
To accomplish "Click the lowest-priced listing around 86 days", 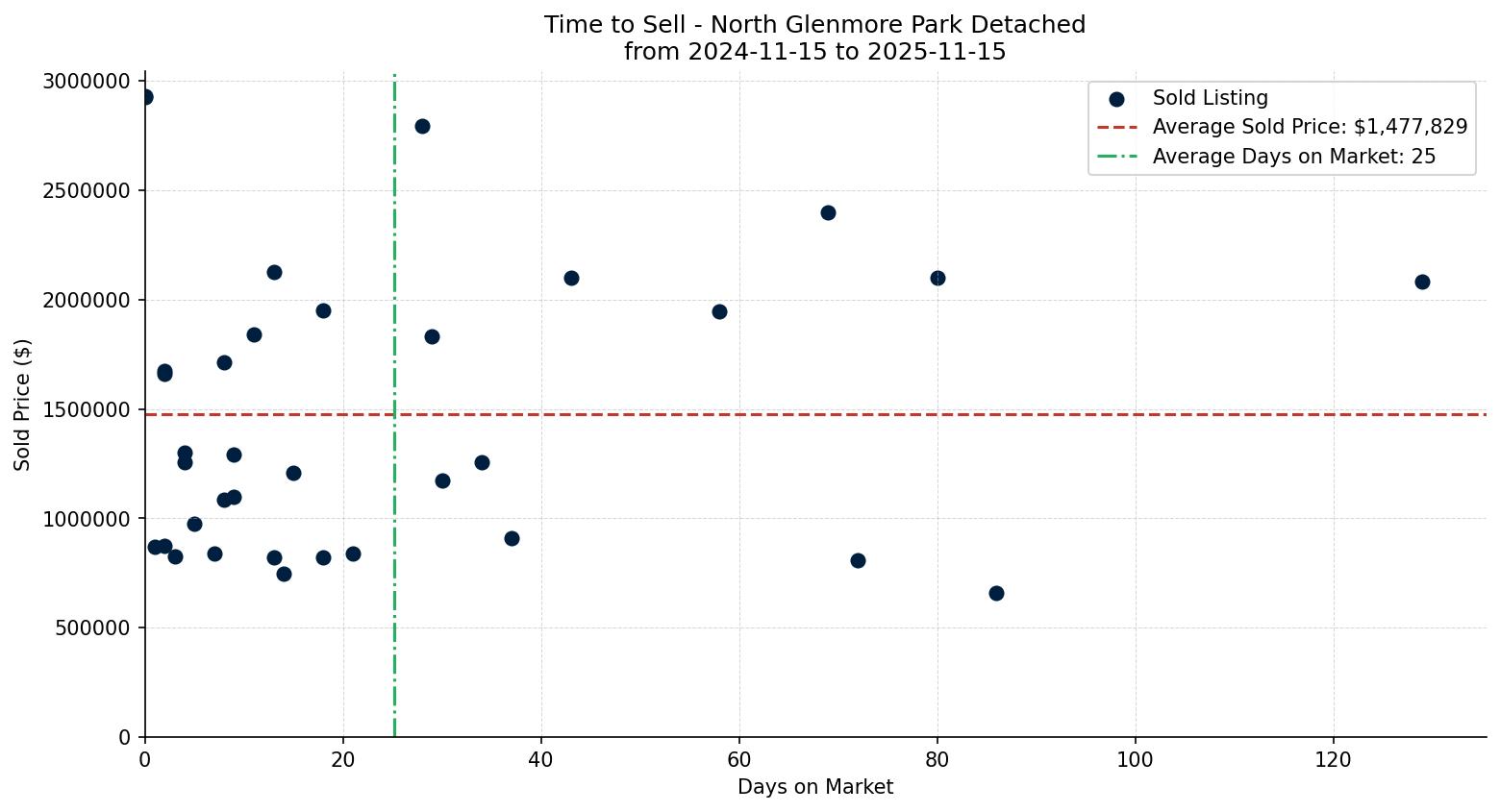I will pos(996,593).
